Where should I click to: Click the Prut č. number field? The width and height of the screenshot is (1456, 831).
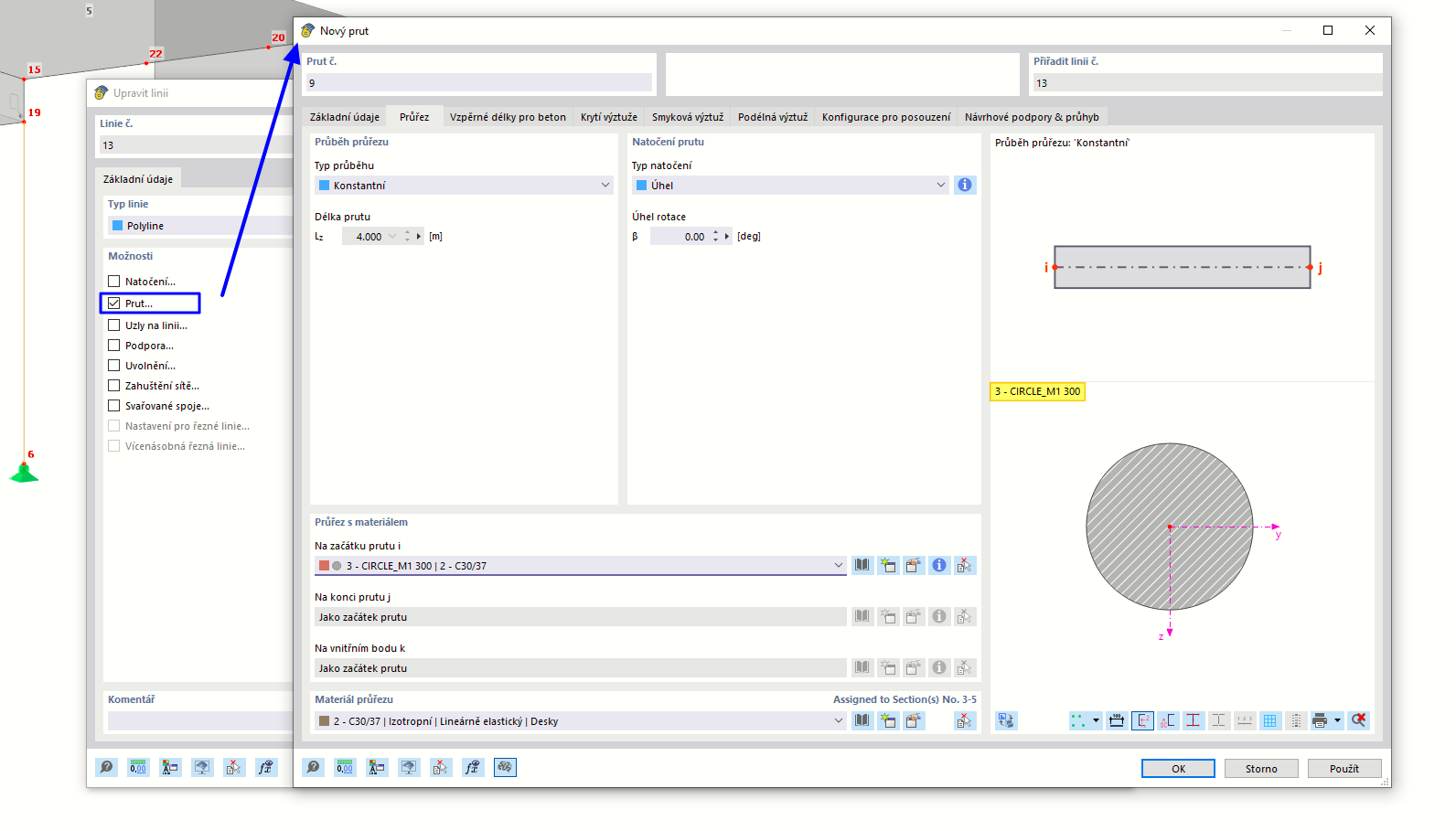479,83
